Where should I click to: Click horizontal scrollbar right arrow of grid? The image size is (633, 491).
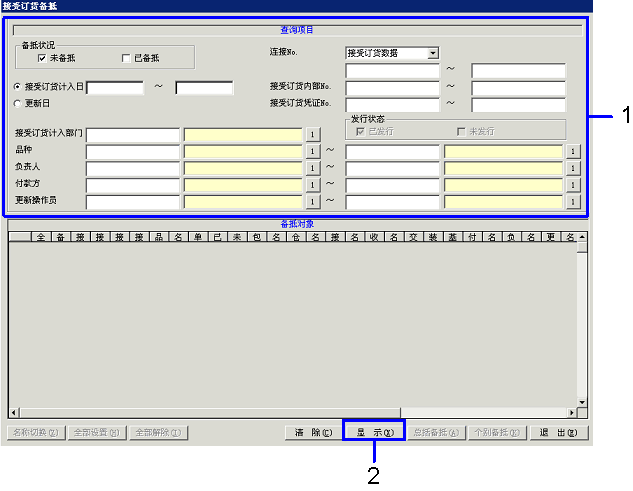[x=571, y=412]
